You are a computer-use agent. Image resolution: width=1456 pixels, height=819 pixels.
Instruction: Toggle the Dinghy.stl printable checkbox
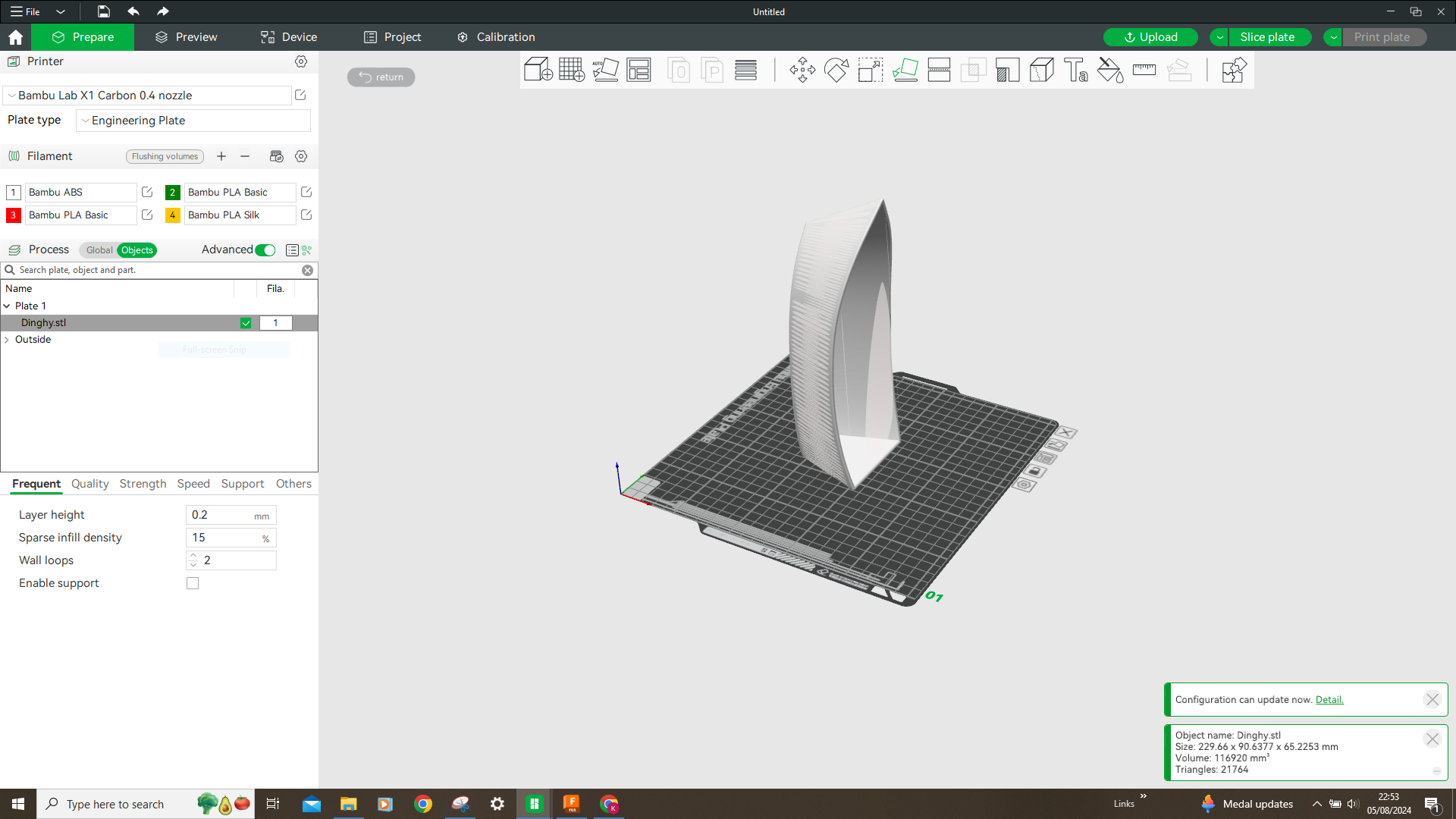246,323
